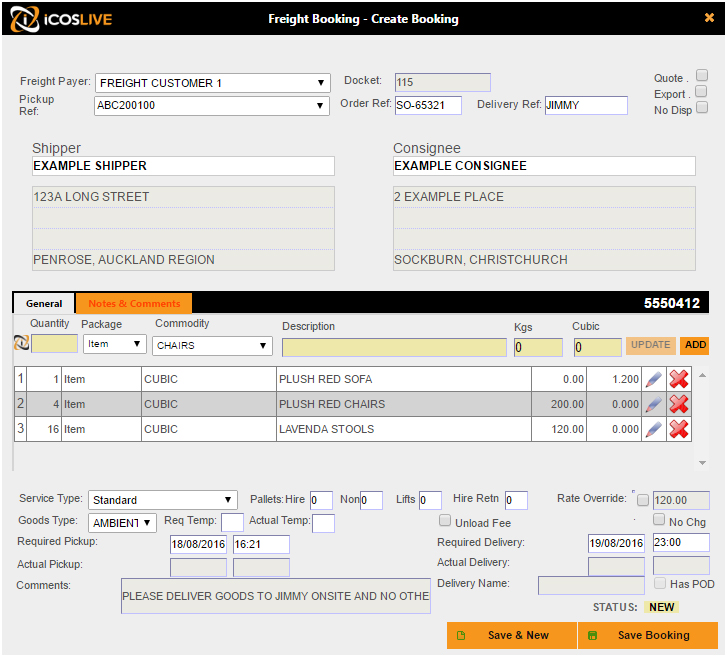Click the Delivery Ref field
The width and height of the screenshot is (727, 657).
[586, 105]
